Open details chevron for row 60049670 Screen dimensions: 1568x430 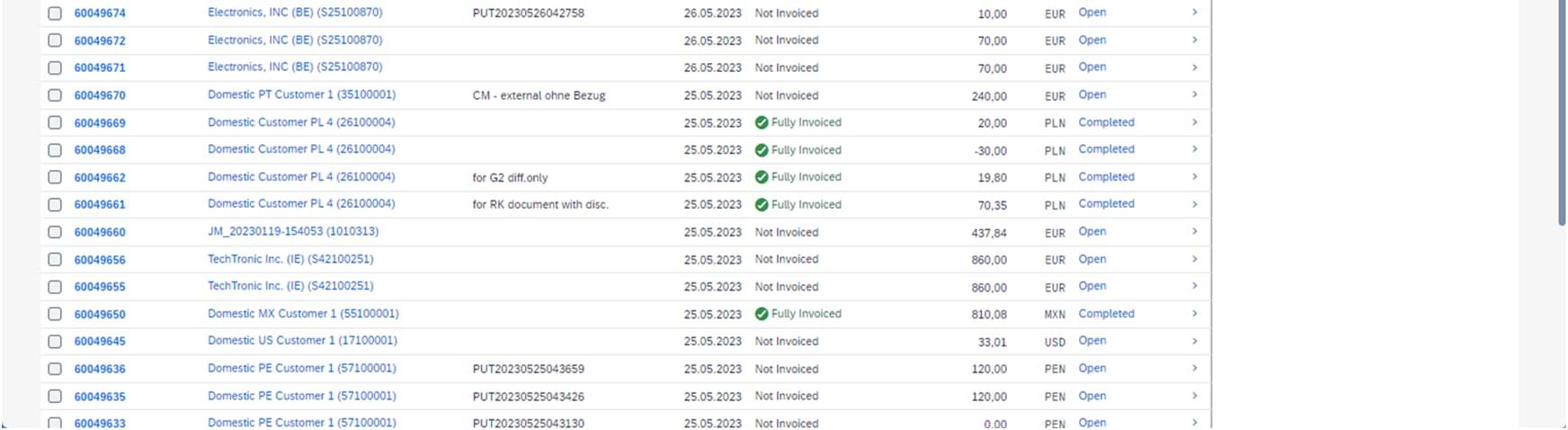click(x=1194, y=94)
